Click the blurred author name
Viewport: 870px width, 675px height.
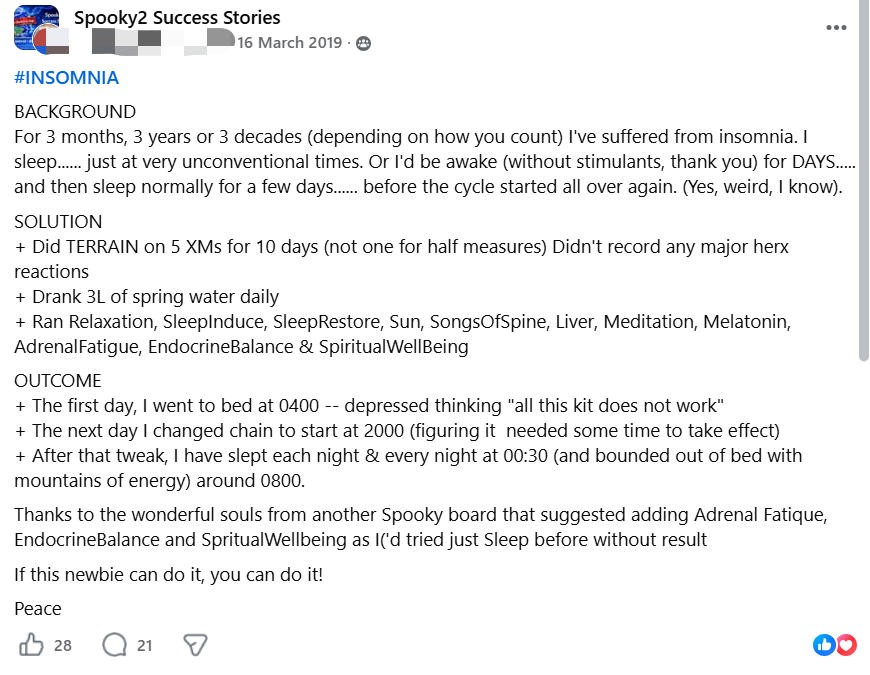[163, 43]
